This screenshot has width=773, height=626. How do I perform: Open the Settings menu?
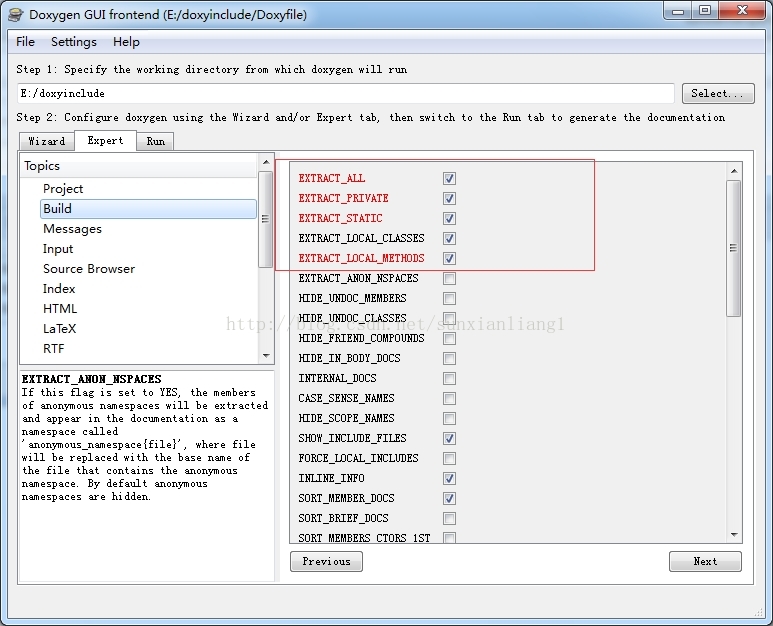[x=74, y=42]
